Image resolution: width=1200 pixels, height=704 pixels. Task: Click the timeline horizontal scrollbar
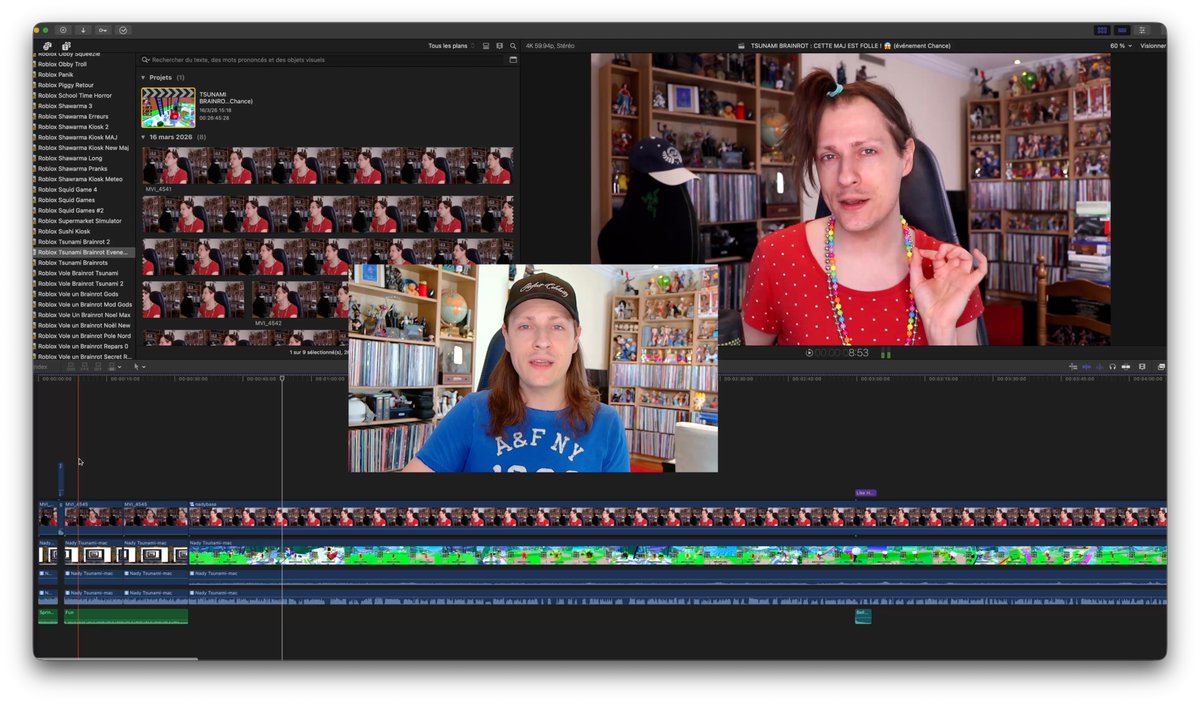pos(116,658)
